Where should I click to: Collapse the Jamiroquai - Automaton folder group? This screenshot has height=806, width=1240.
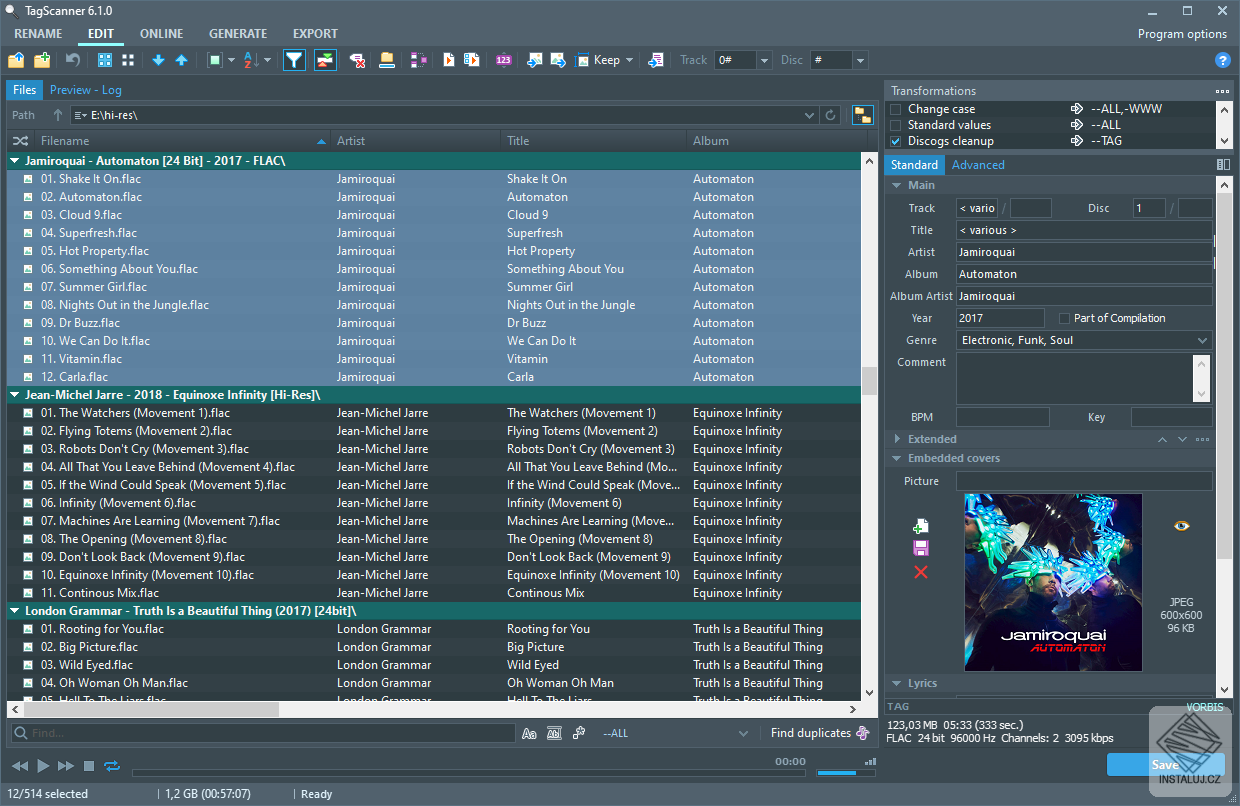15,160
